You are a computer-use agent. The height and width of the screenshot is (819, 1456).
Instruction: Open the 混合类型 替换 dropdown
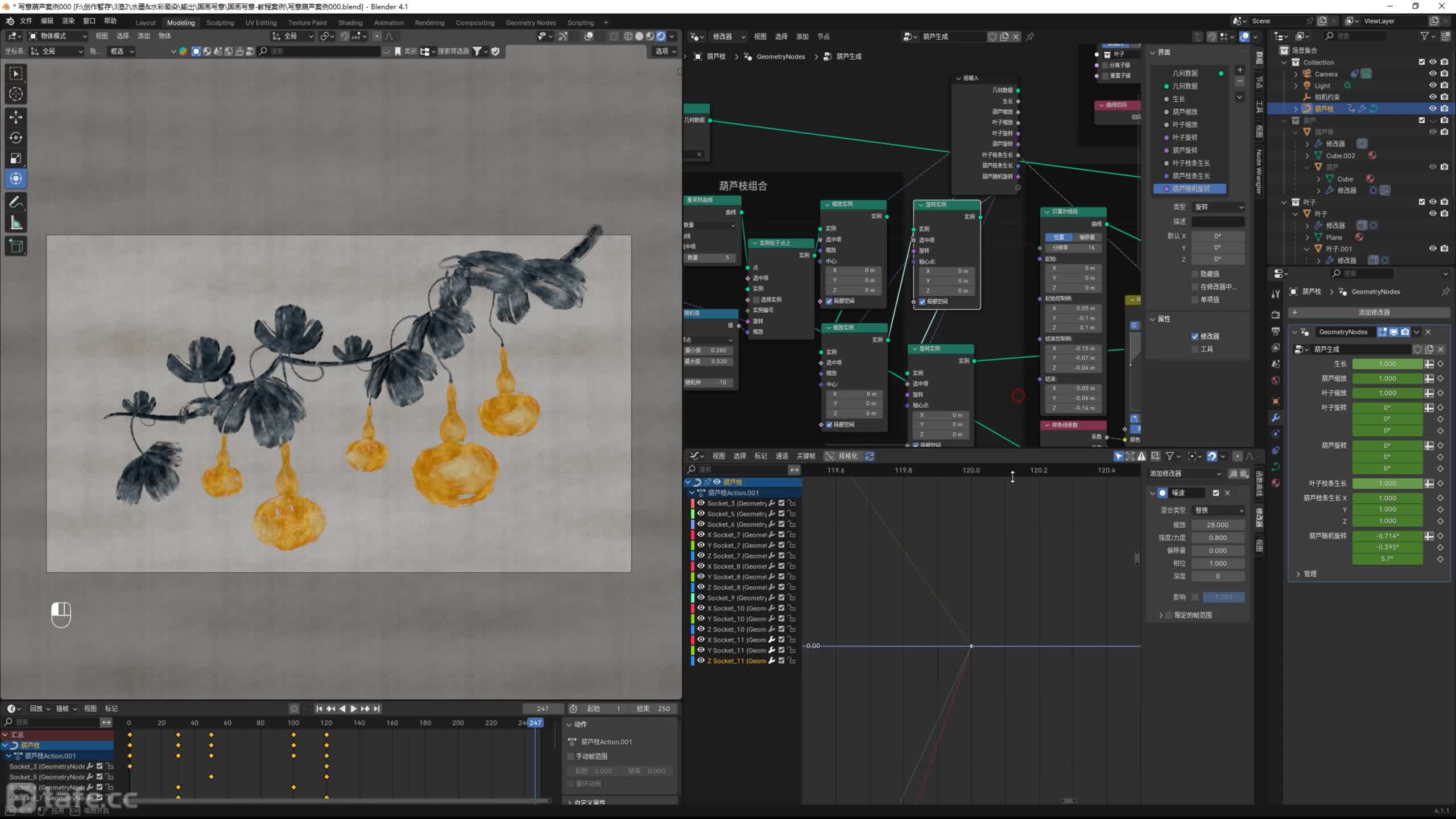coord(1218,510)
